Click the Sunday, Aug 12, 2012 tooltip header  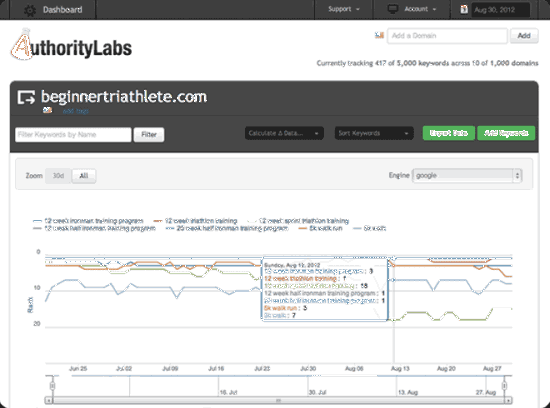click(292, 265)
